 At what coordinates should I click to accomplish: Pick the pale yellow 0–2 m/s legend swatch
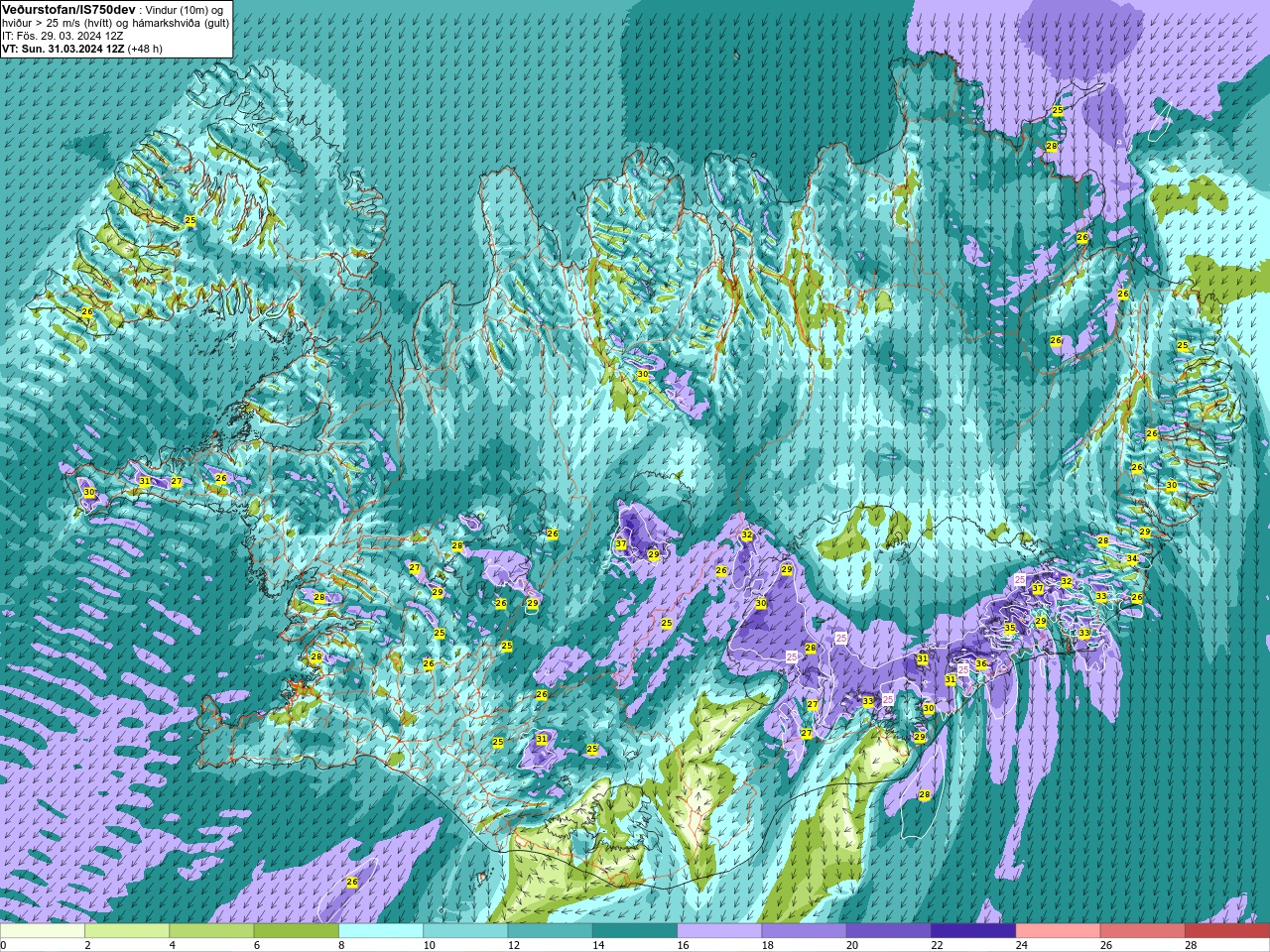[43, 931]
